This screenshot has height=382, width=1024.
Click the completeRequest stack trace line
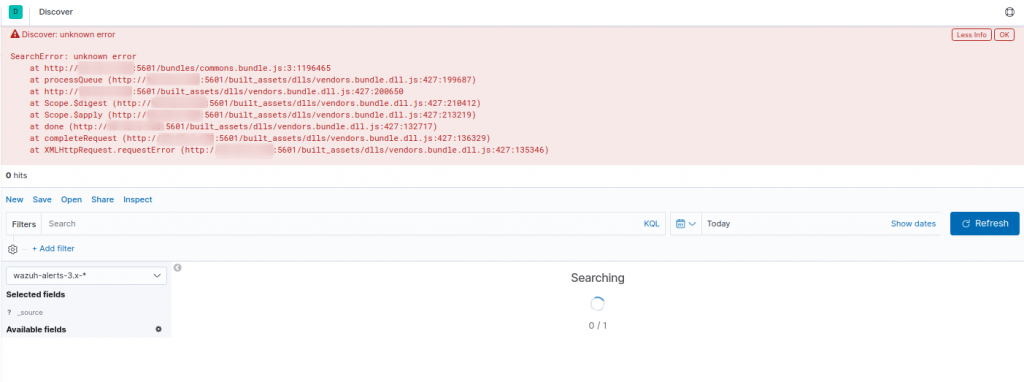point(259,139)
